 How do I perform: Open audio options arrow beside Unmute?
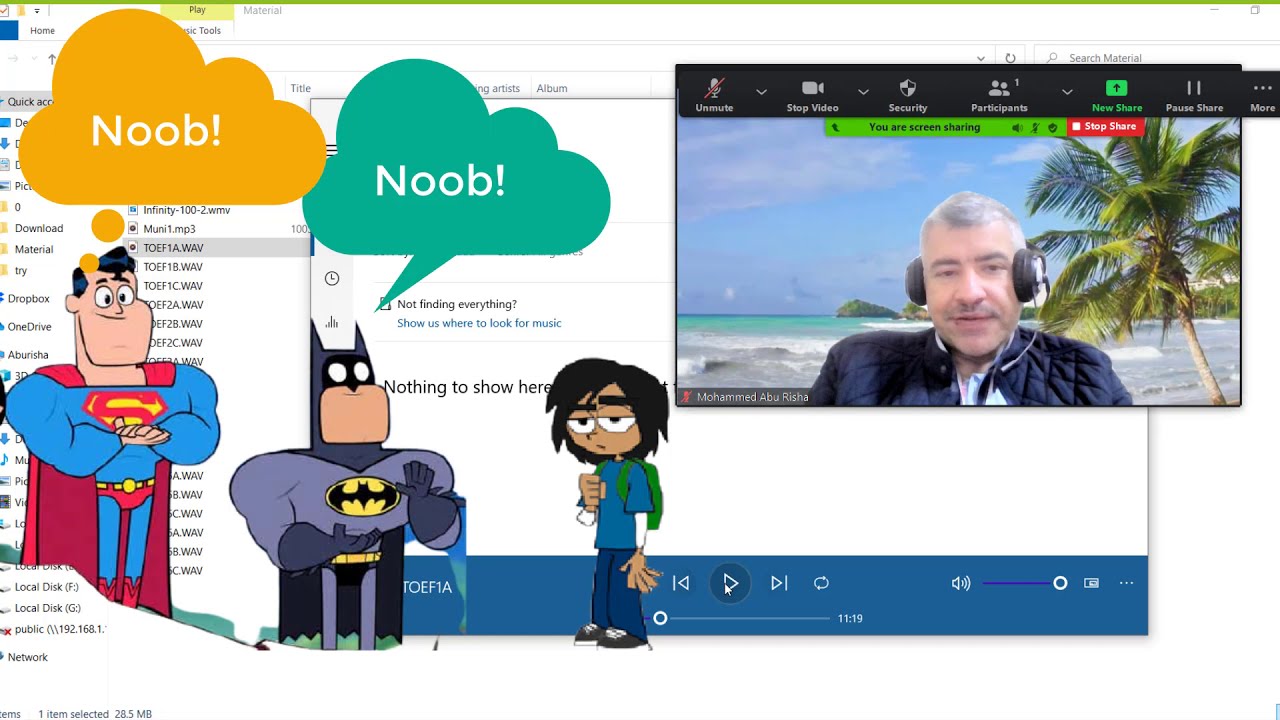click(762, 92)
